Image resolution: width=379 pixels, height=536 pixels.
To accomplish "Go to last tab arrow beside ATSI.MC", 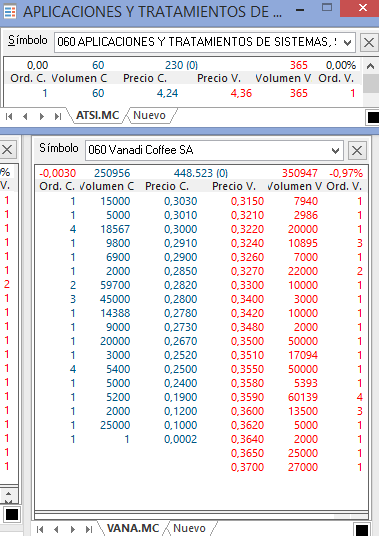I will (x=58, y=117).
